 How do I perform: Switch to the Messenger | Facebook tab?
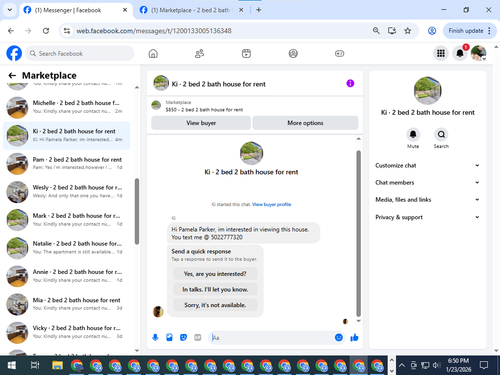[75, 10]
